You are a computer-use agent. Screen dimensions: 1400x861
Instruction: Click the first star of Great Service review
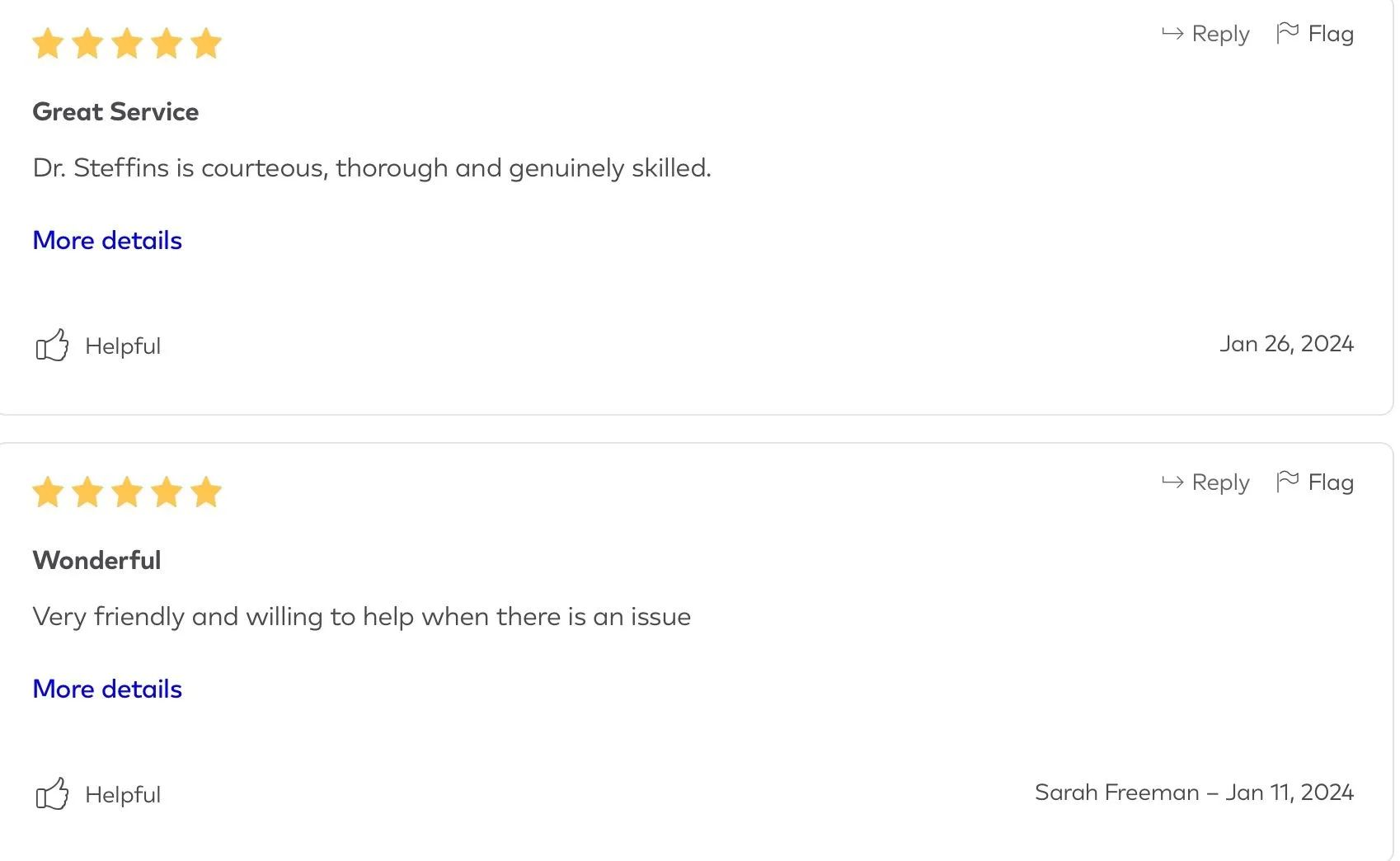[48, 44]
